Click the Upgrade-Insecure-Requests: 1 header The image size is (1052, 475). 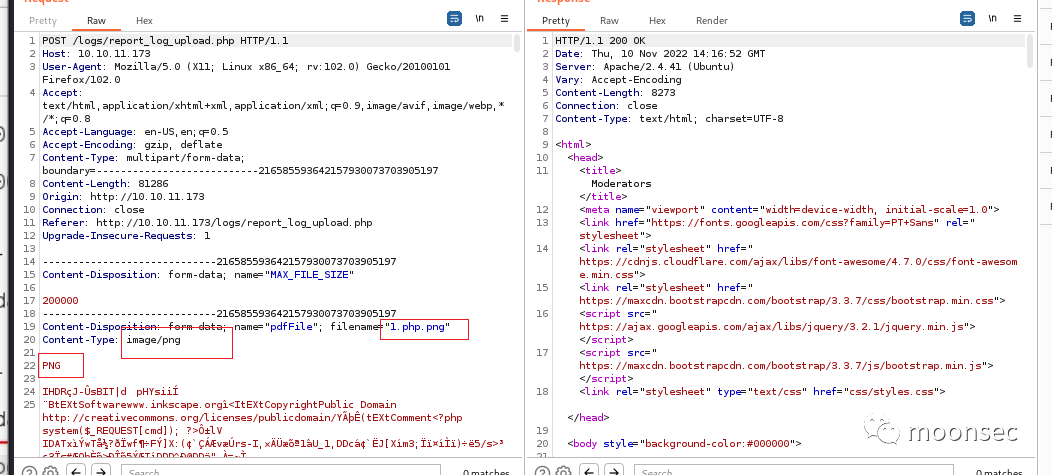point(126,235)
